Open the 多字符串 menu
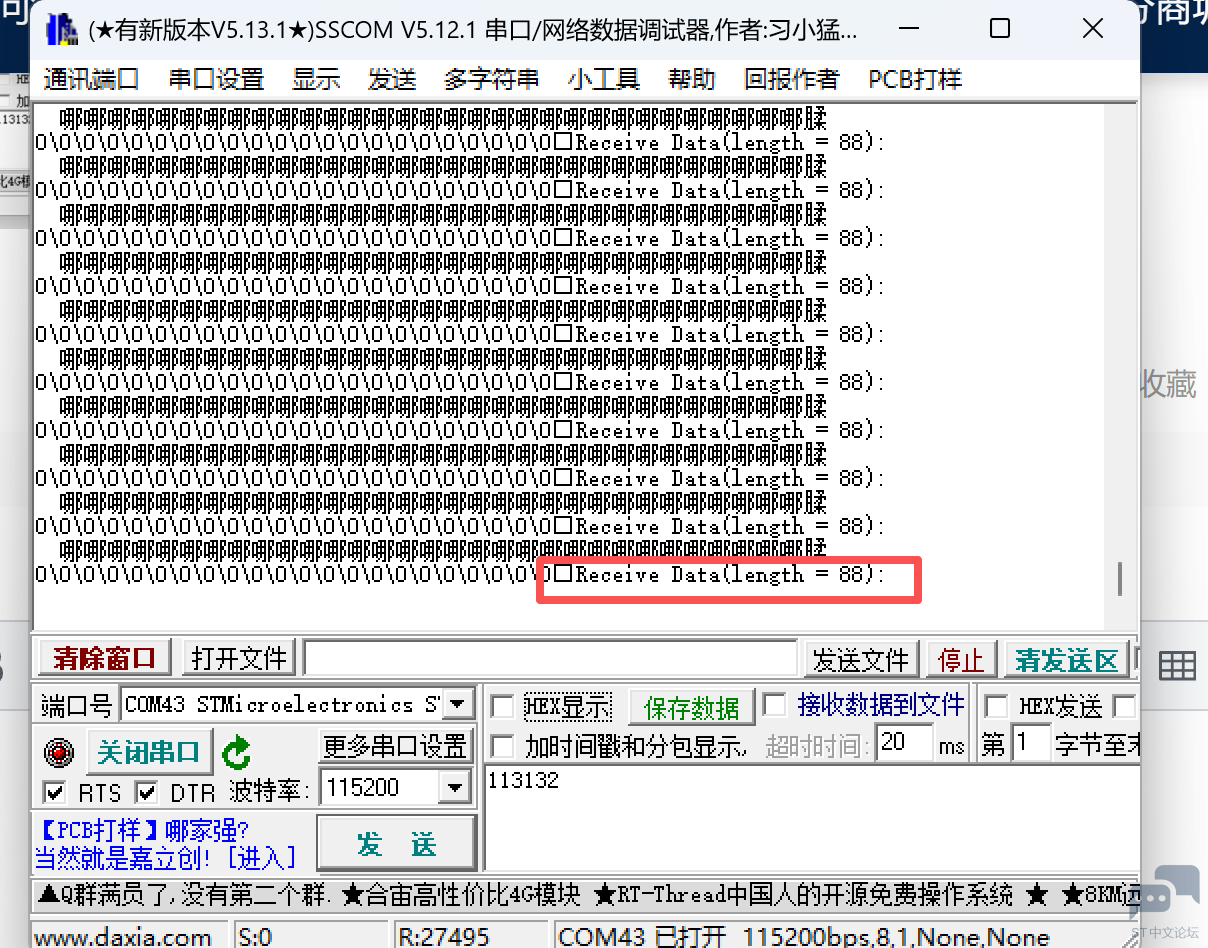The image size is (1208, 948). (x=491, y=79)
